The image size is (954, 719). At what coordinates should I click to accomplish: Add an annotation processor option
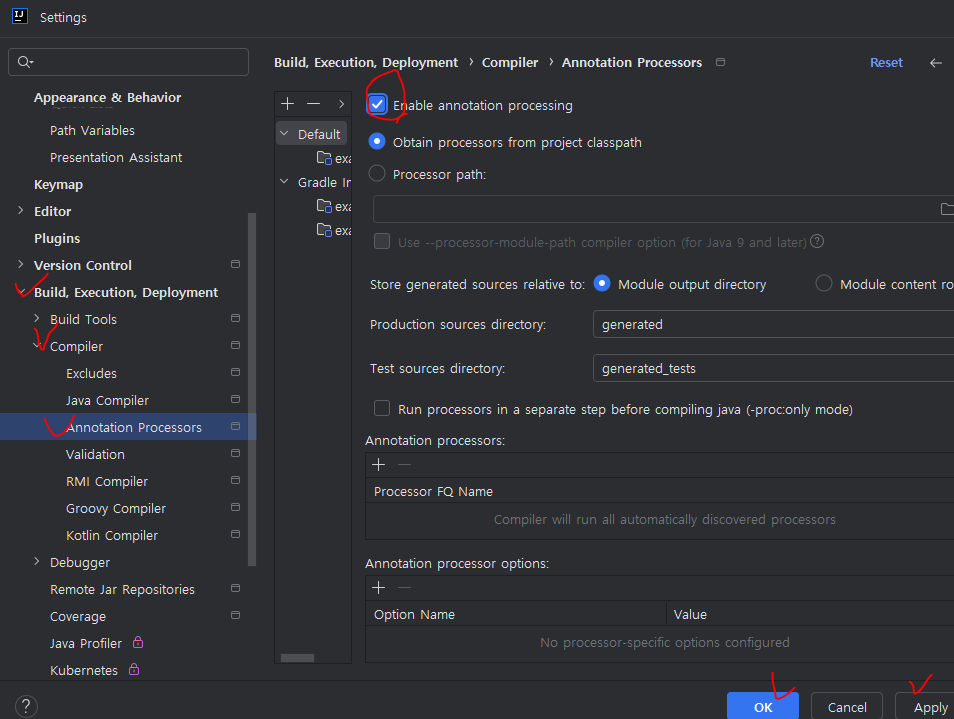[378, 588]
